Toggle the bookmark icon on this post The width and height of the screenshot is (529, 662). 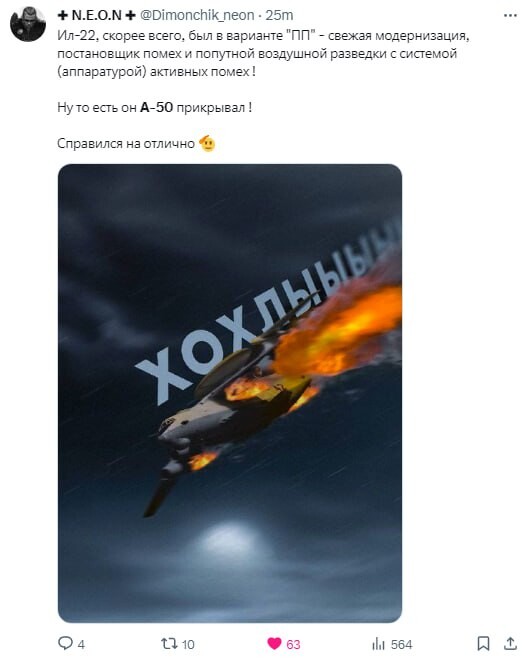point(483,643)
